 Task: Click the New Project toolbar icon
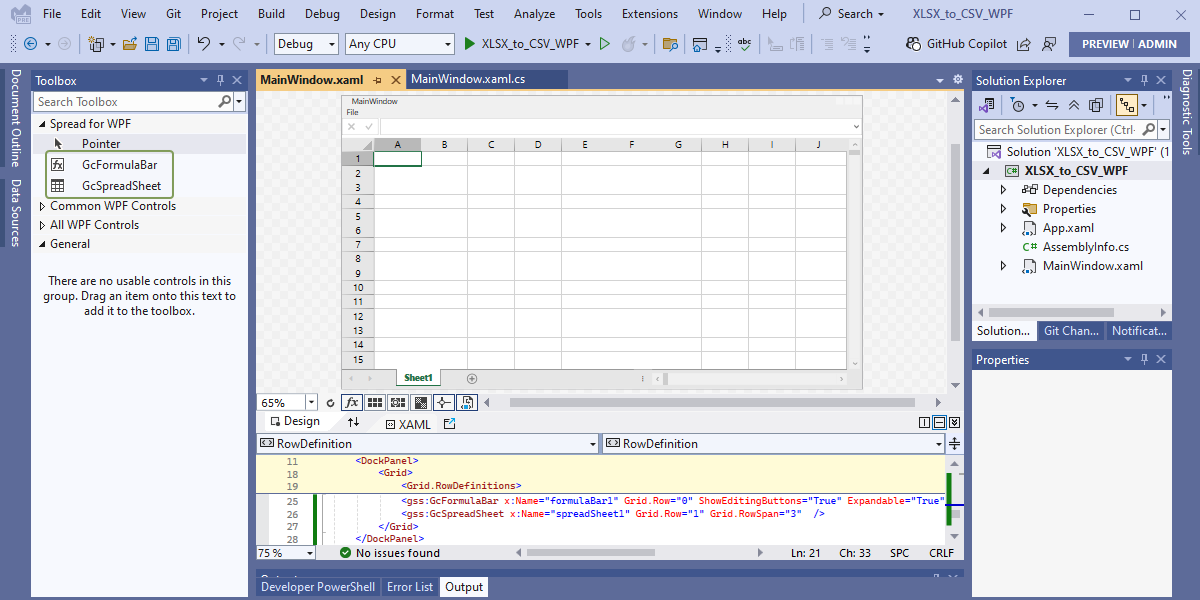96,44
